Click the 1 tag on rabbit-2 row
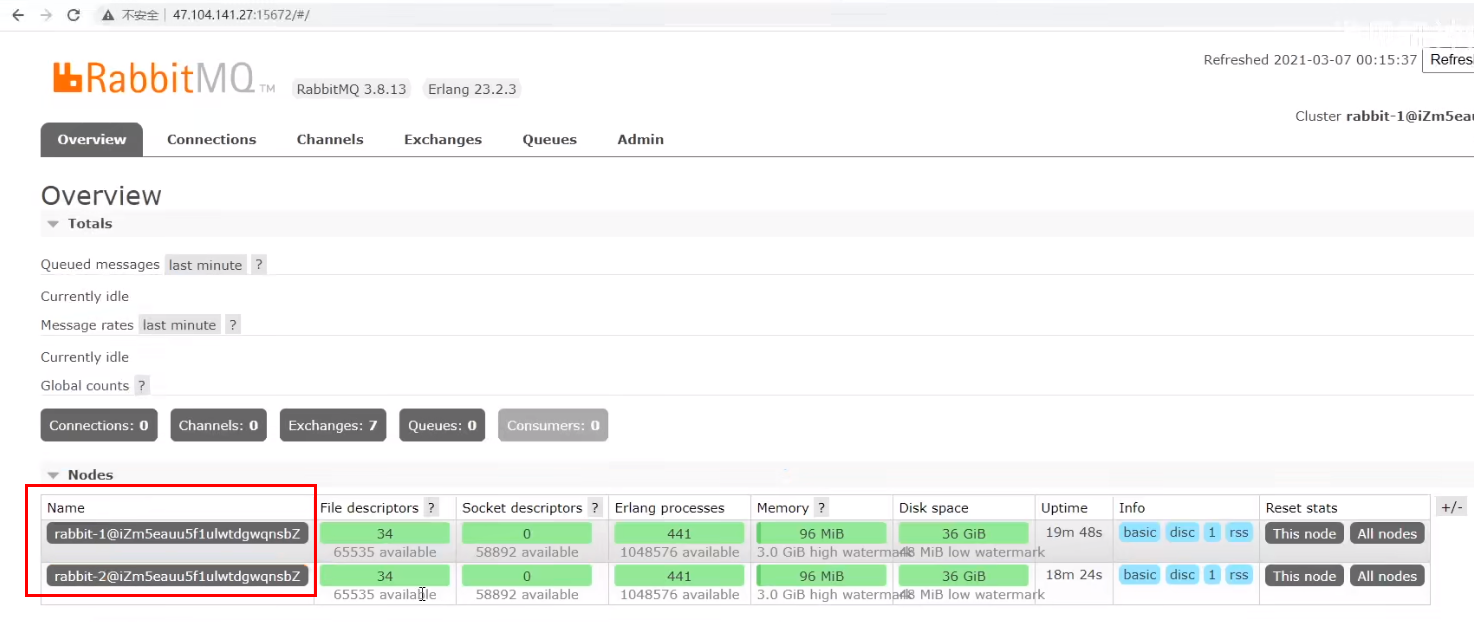Image resolution: width=1474 pixels, height=622 pixels. 1212,575
